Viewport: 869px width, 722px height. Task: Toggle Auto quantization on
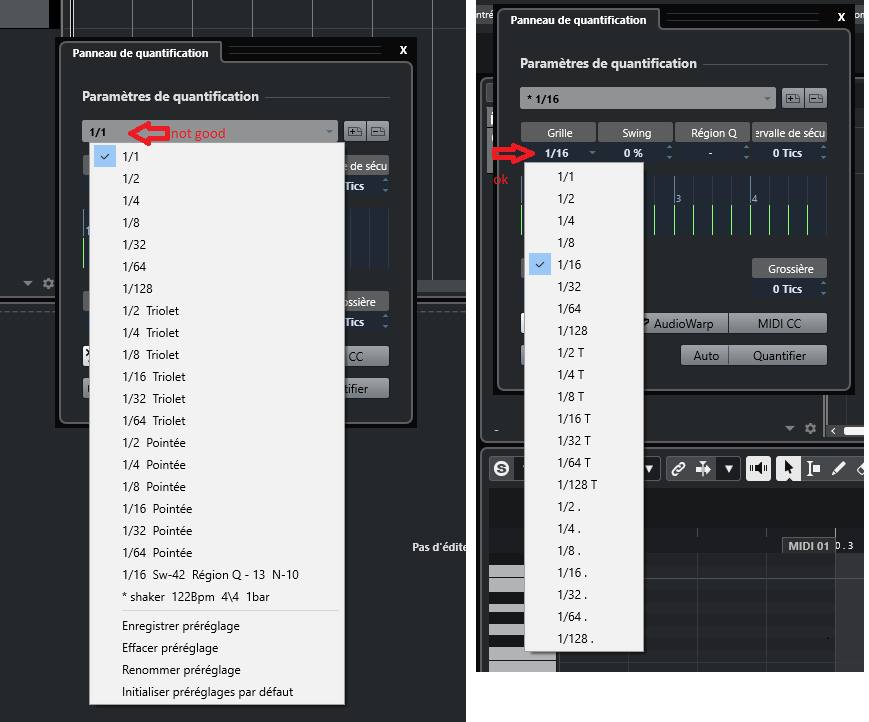[704, 355]
